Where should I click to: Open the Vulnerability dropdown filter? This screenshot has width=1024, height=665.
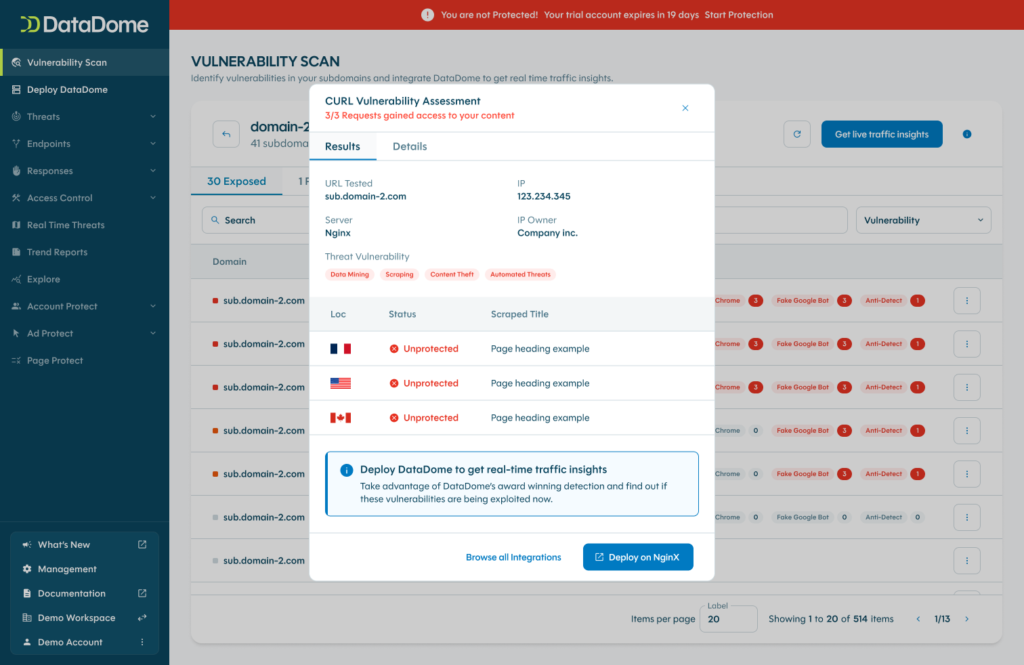pos(923,220)
